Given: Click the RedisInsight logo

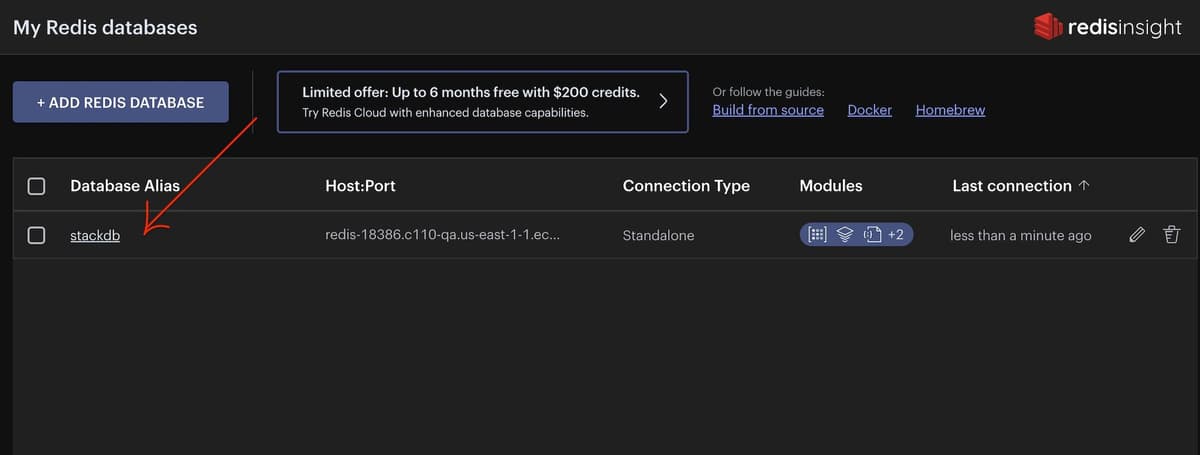Looking at the screenshot, I should 1107,28.
